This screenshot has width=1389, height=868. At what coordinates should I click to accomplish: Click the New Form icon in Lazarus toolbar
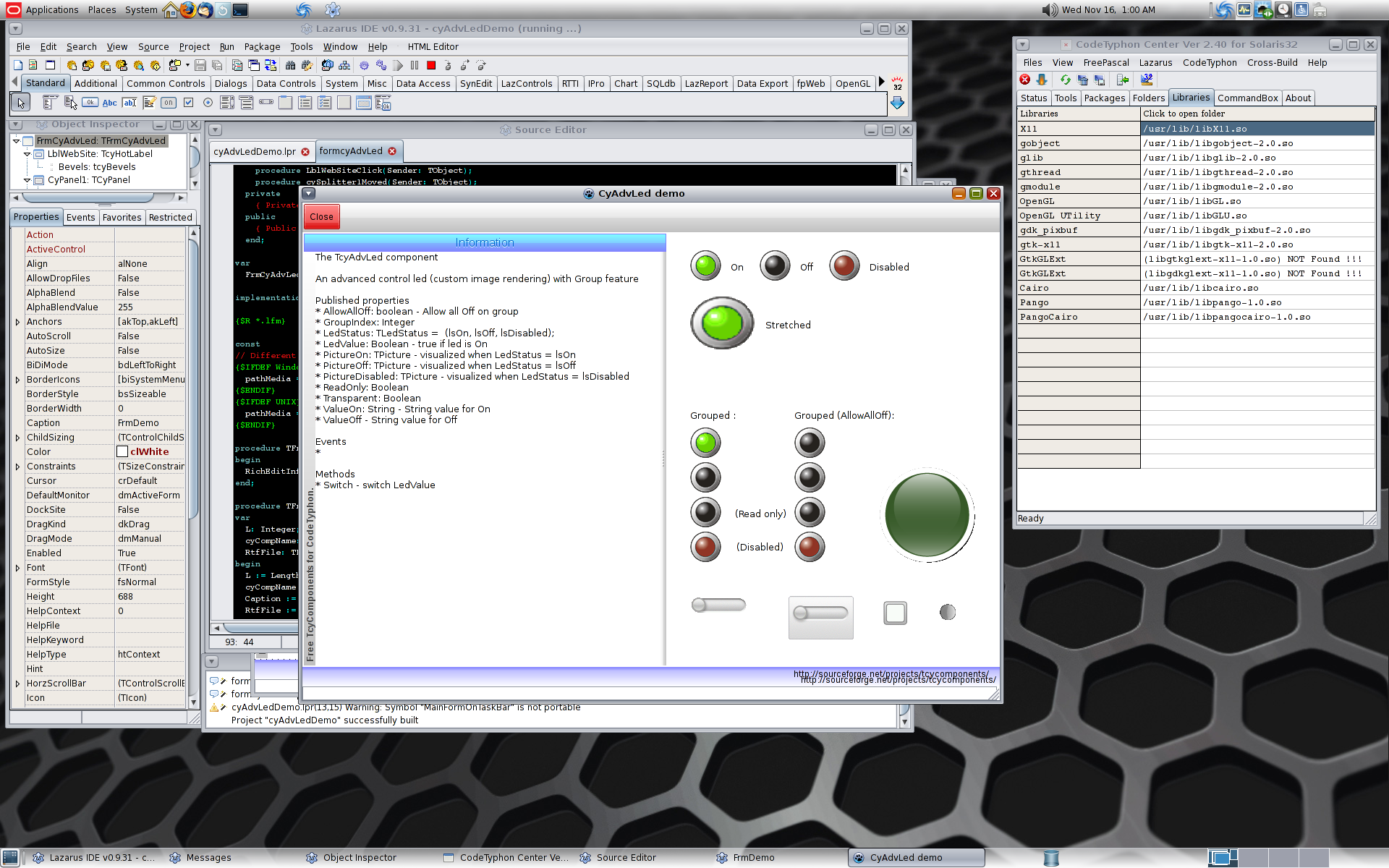pyautogui.click(x=50, y=65)
